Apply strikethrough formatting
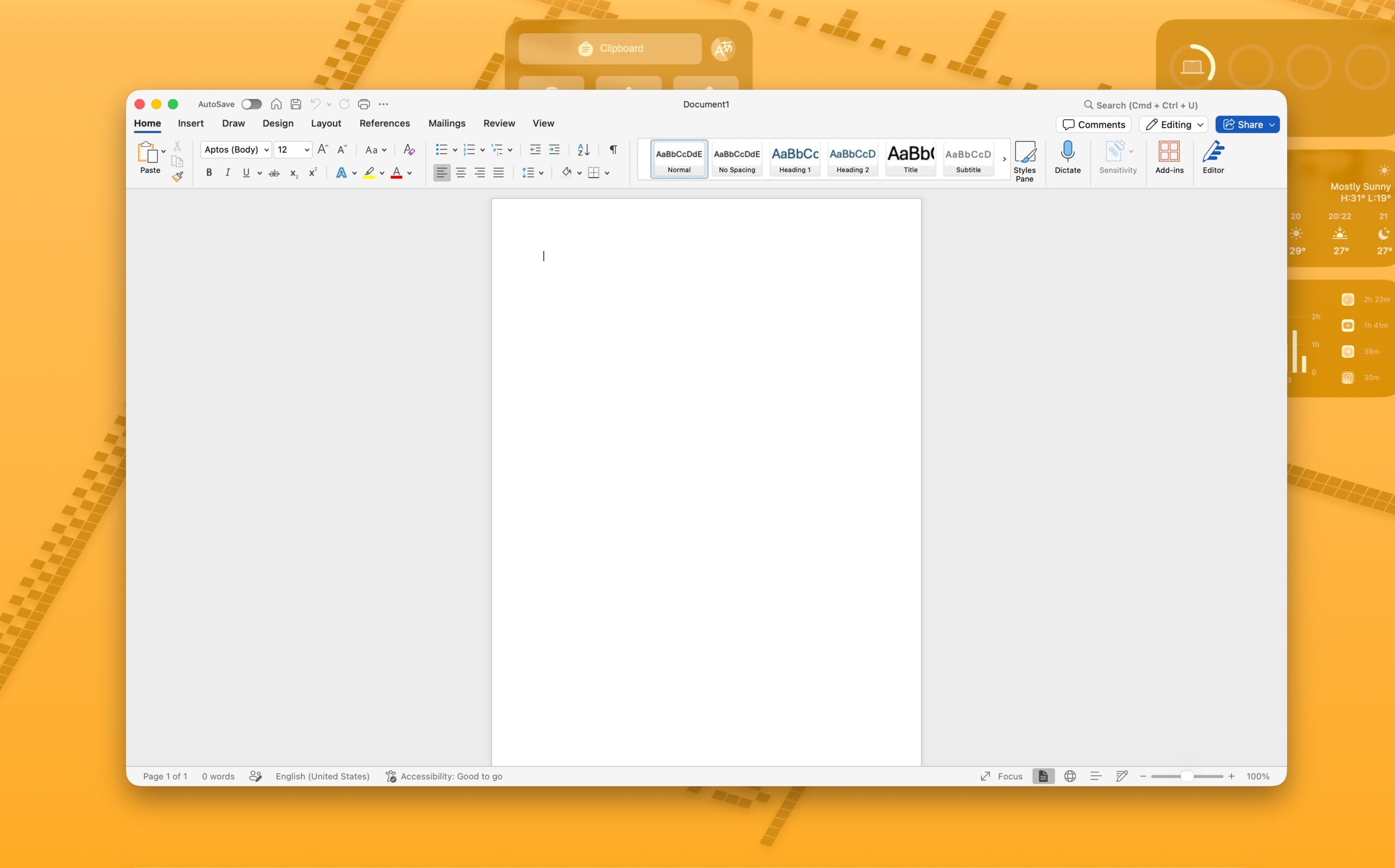This screenshot has height=868, width=1395. click(275, 173)
